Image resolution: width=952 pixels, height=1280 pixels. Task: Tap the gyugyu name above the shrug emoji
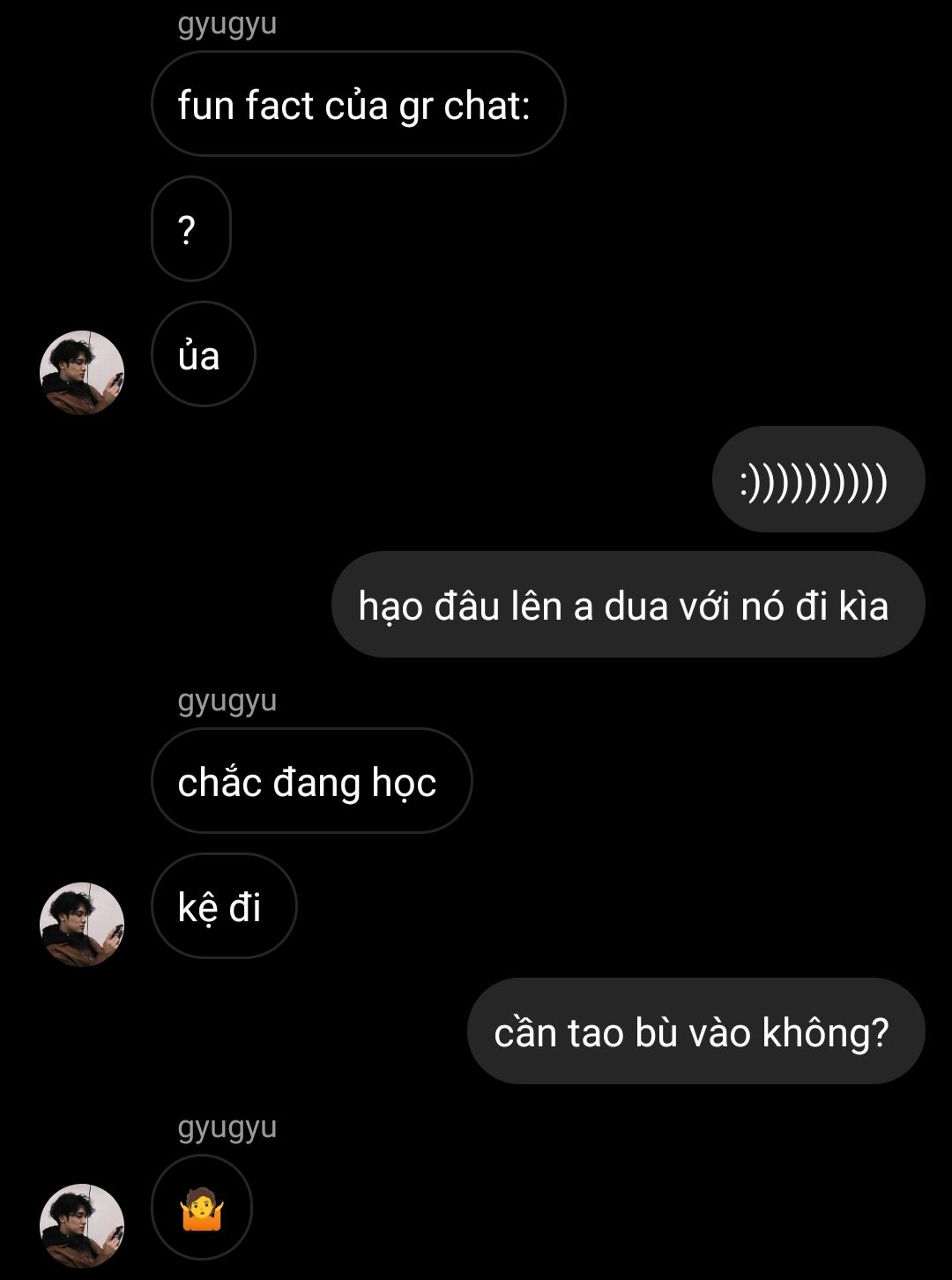coord(227,1127)
